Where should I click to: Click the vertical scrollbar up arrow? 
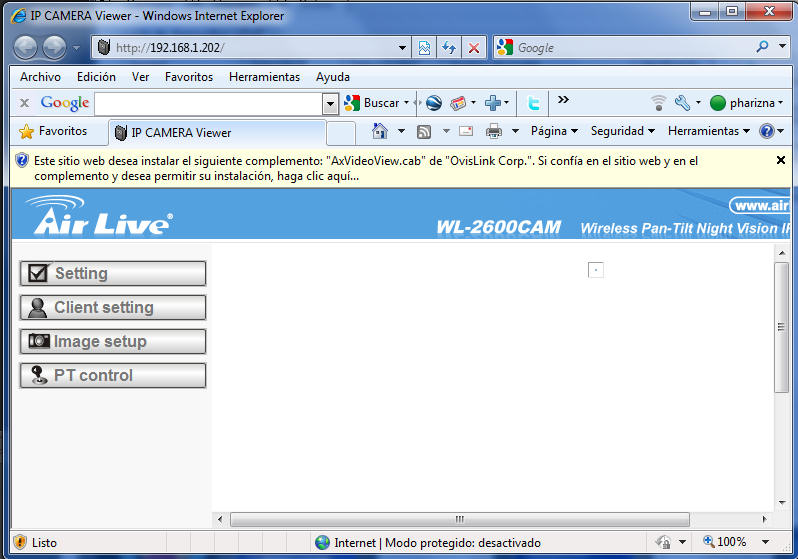click(x=782, y=253)
